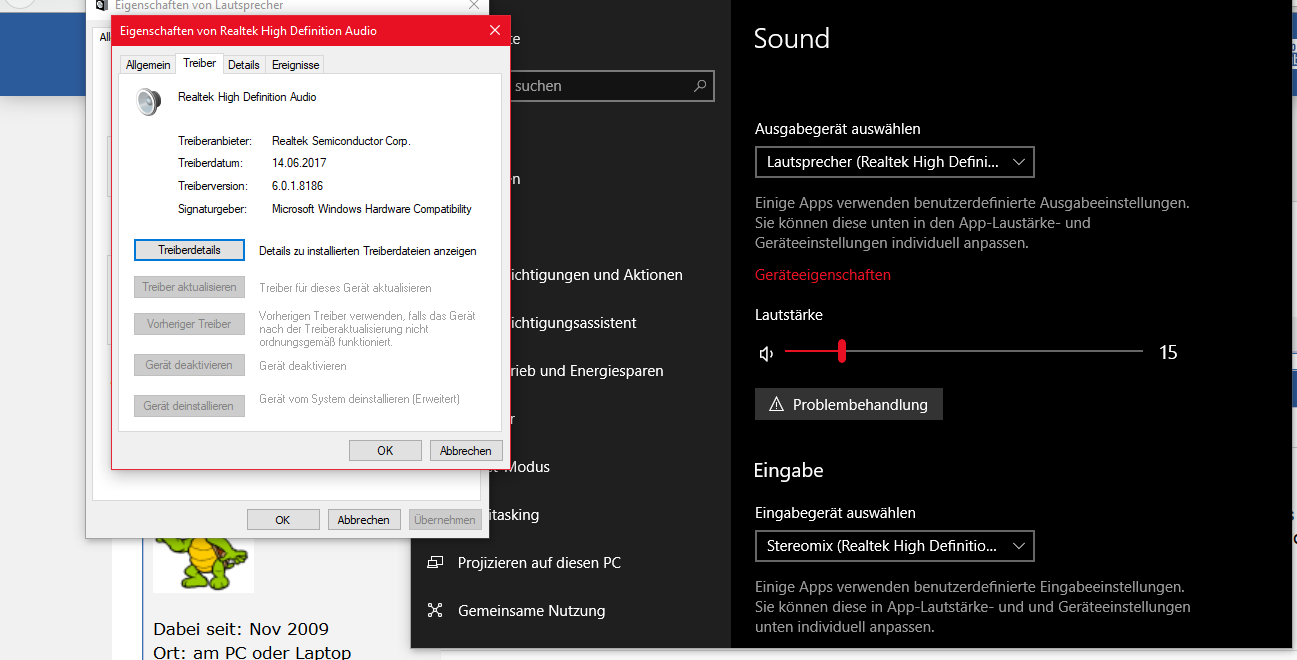1297x660 pixels.
Task: Click the Eingabe section heading
Action: click(788, 470)
